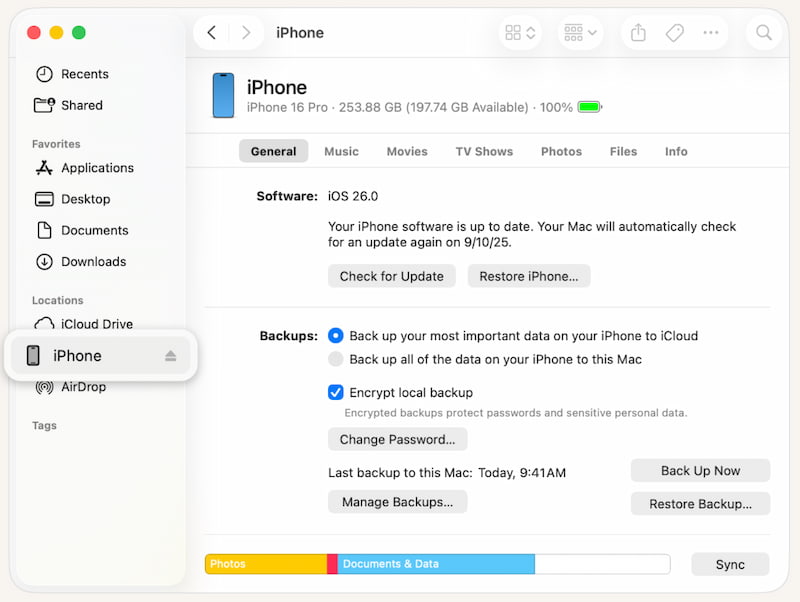Switch to the Music tab

coord(341,151)
